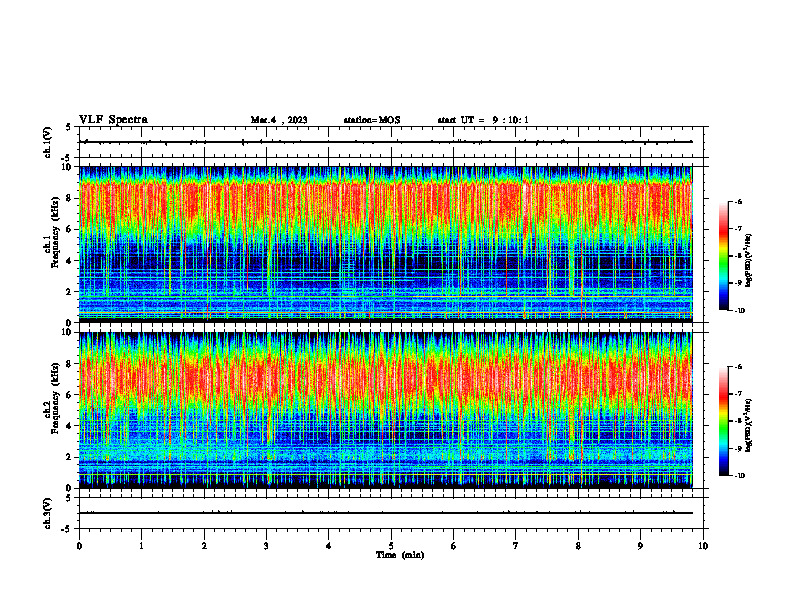792x612 pixels.
Task: Click the "-6" label on ch.2 colorbar
Action: click(x=738, y=367)
